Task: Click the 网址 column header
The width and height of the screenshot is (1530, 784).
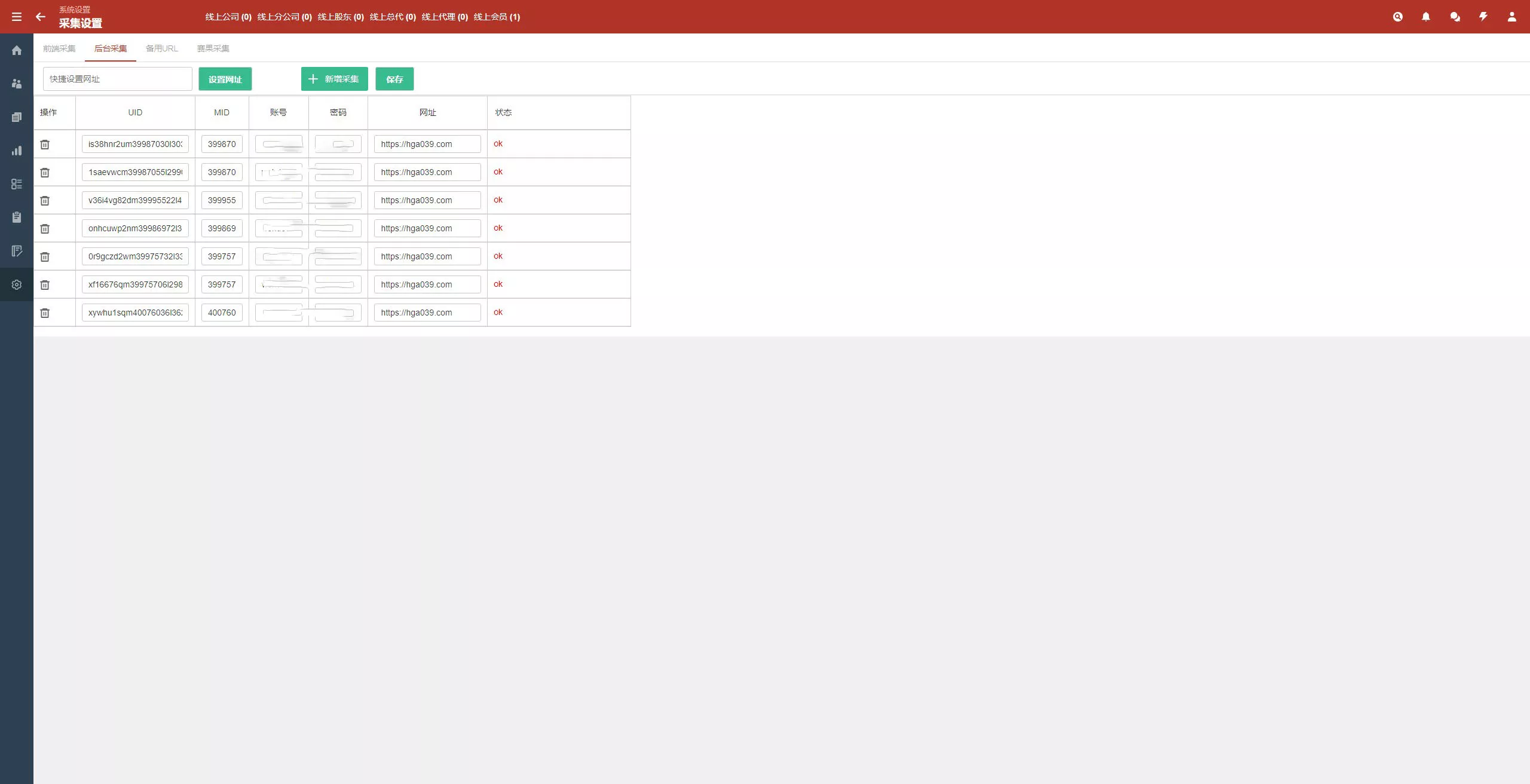Action: coord(427,112)
